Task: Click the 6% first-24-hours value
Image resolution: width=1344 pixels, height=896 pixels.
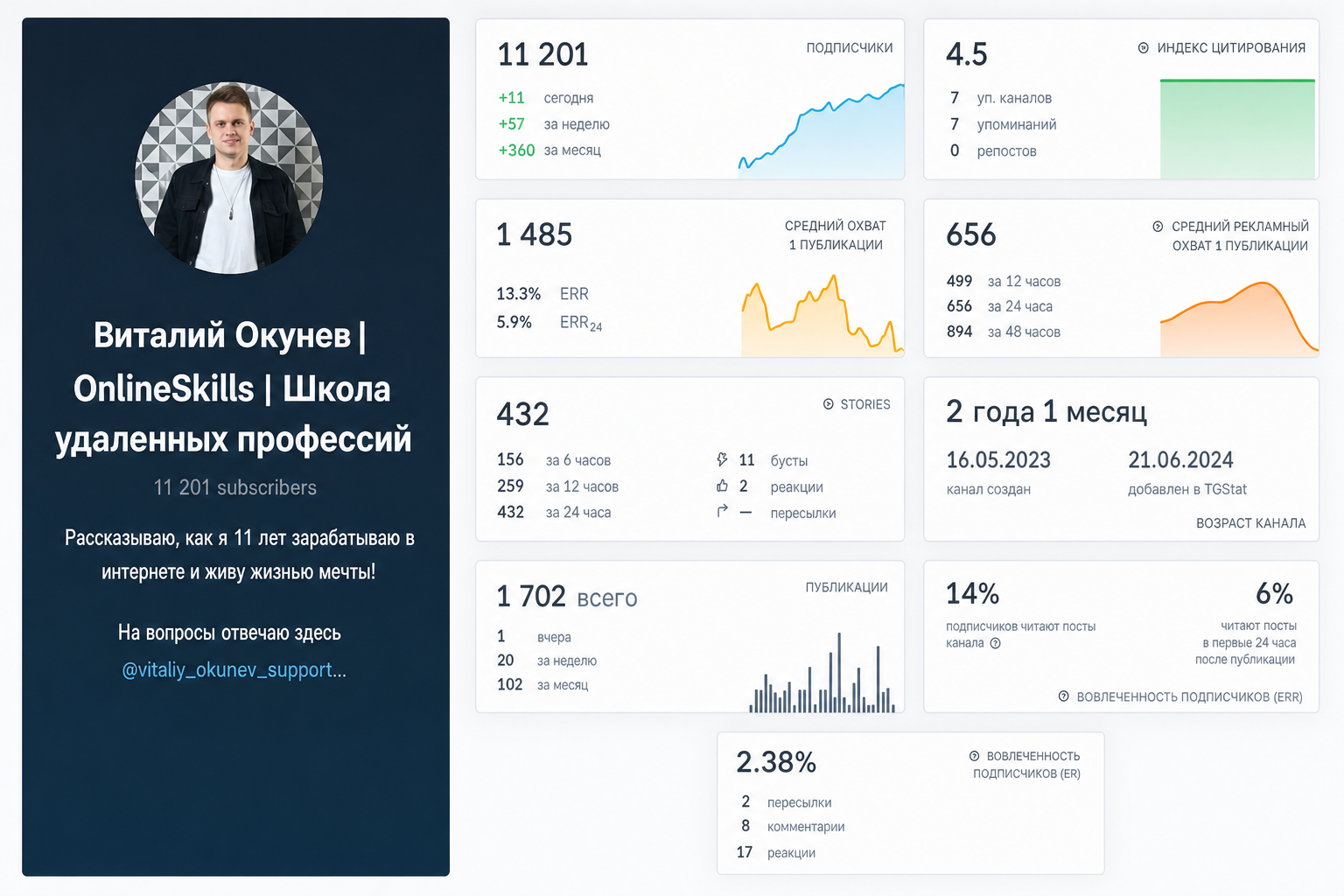Action: pos(1274,594)
